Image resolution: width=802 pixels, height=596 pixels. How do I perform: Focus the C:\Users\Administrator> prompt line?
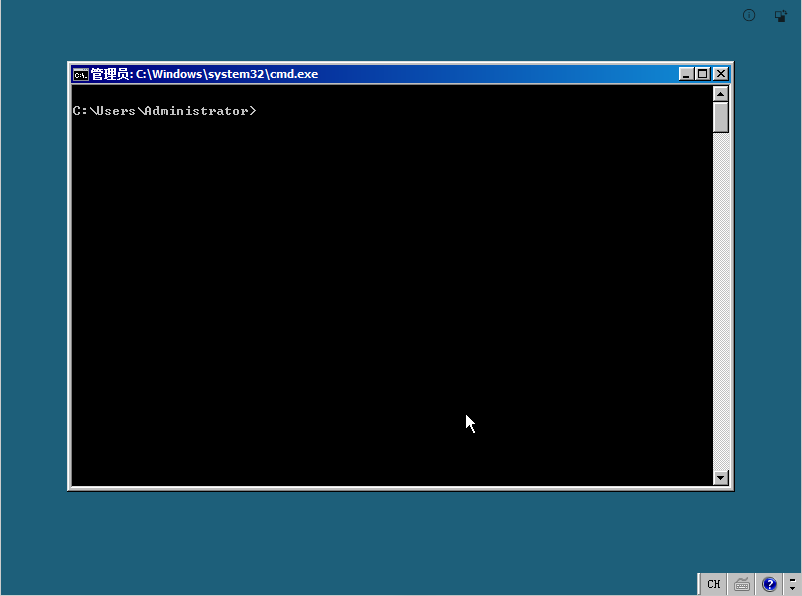click(164, 111)
